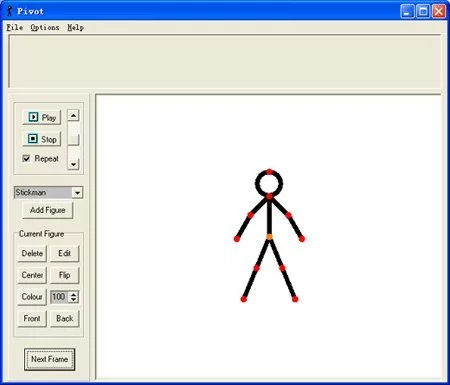Select the right knee joint handle
Image resolution: width=450 pixels, height=385 pixels.
pos(282,268)
